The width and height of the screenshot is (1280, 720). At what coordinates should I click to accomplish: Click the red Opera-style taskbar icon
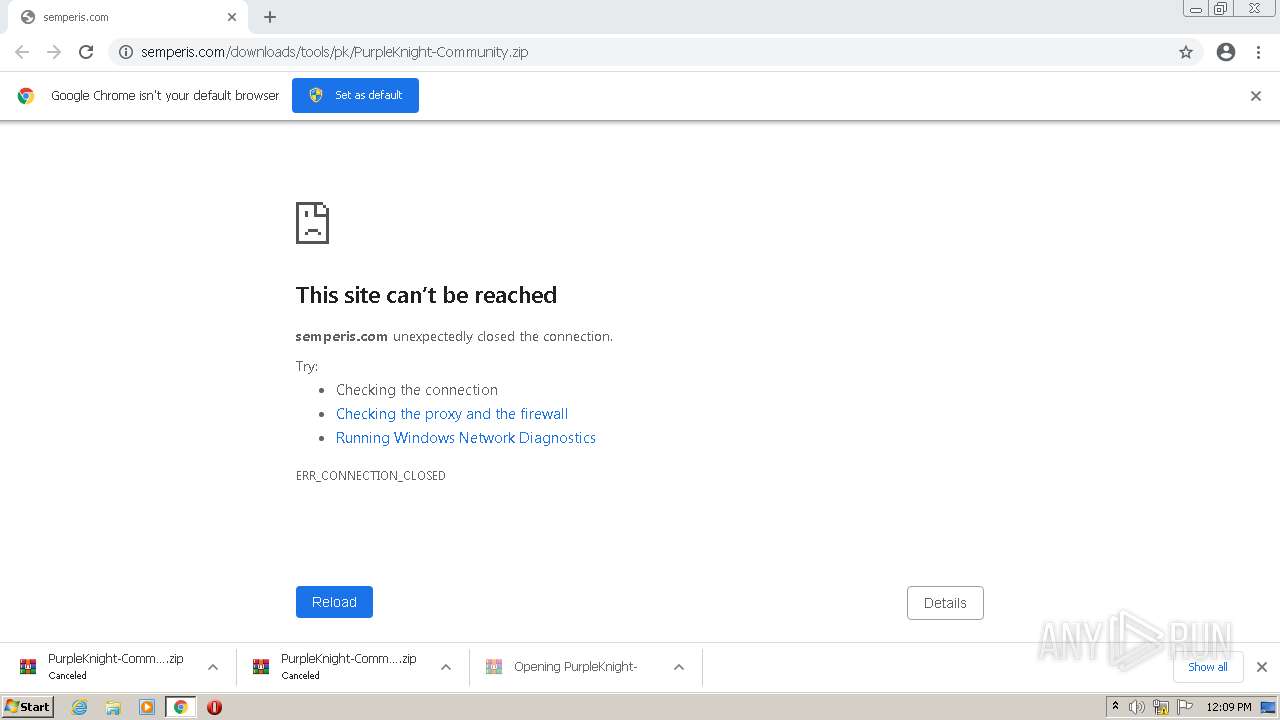(214, 707)
